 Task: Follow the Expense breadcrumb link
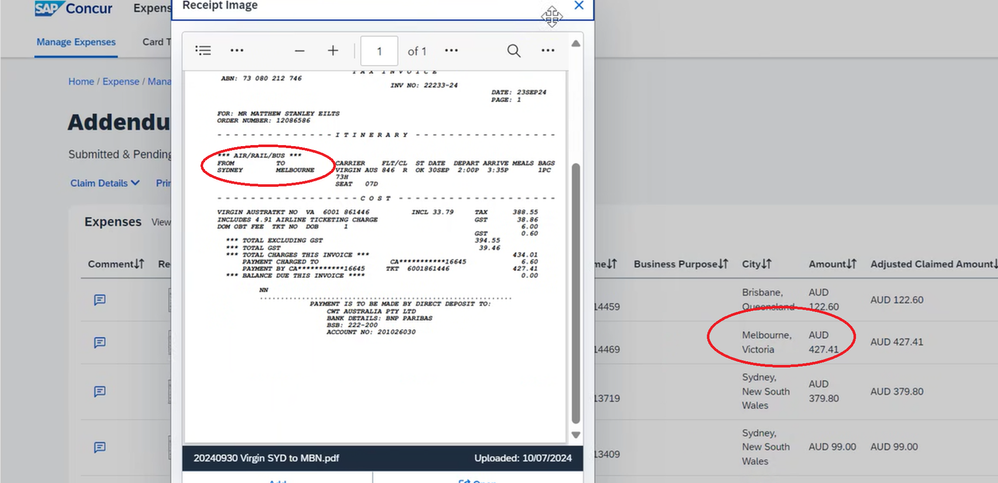(x=121, y=81)
